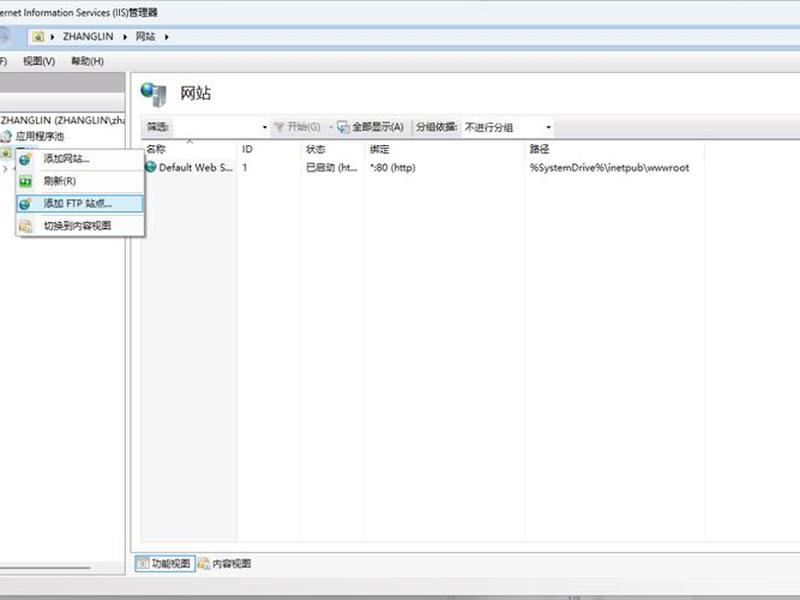Switch to 功能视图 tab
The image size is (800, 600).
coord(165,563)
